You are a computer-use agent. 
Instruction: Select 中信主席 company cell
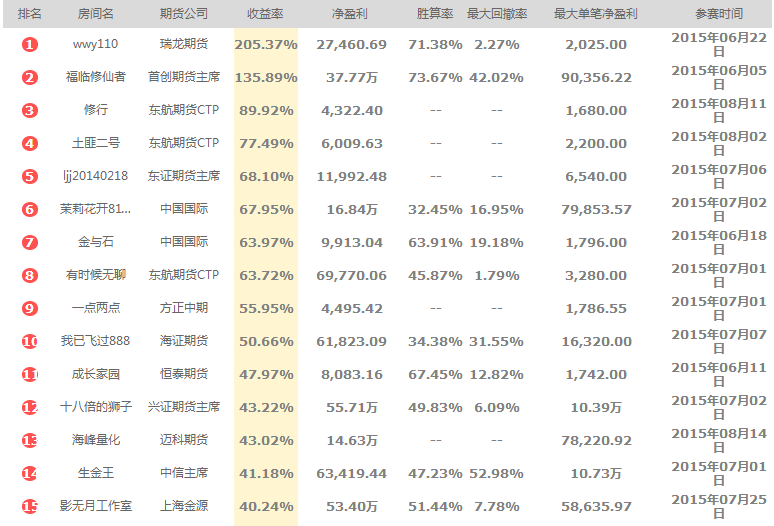pyautogui.click(x=184, y=473)
